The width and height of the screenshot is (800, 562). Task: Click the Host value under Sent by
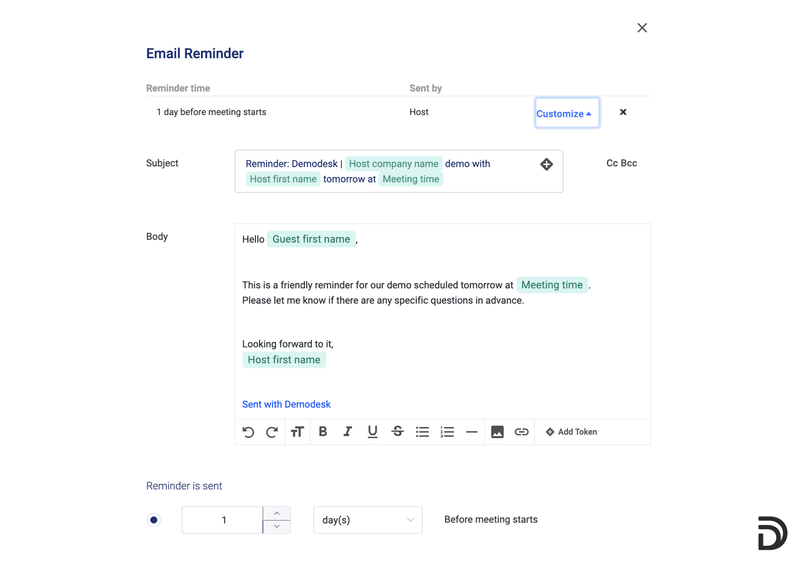419,112
